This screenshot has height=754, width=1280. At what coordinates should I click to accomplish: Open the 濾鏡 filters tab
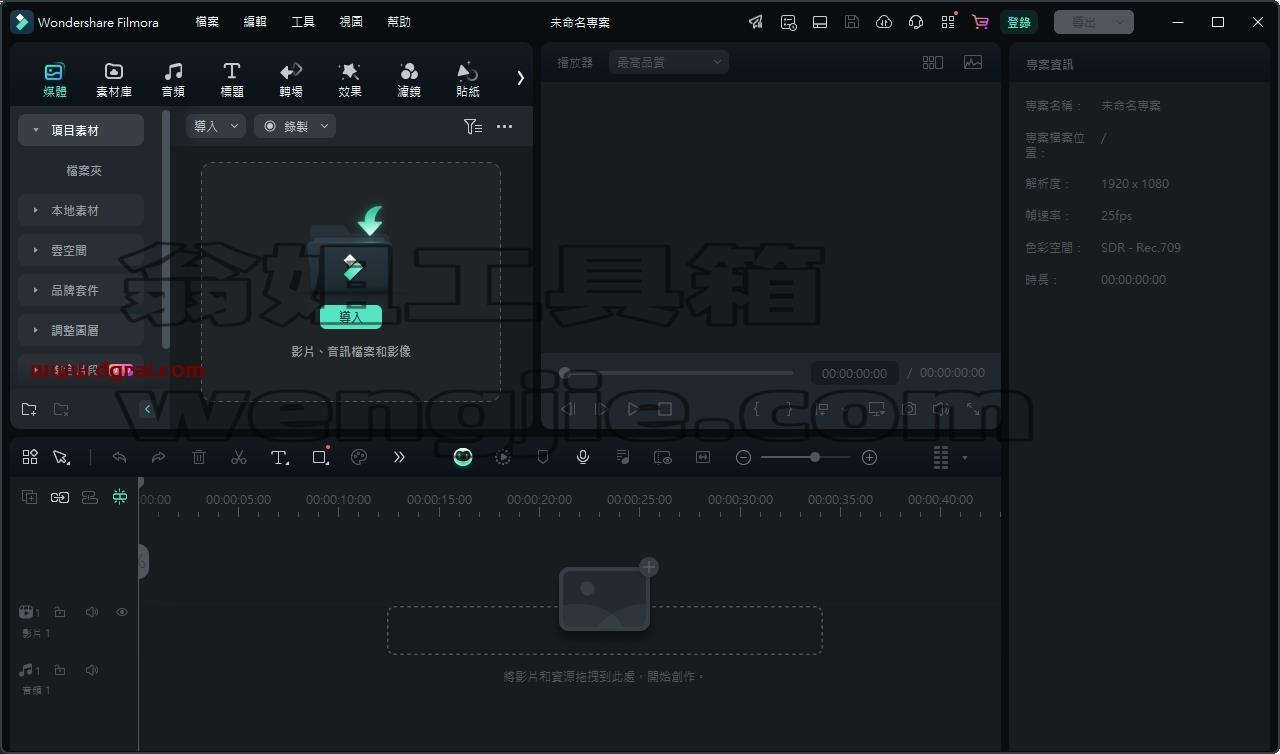[x=409, y=79]
